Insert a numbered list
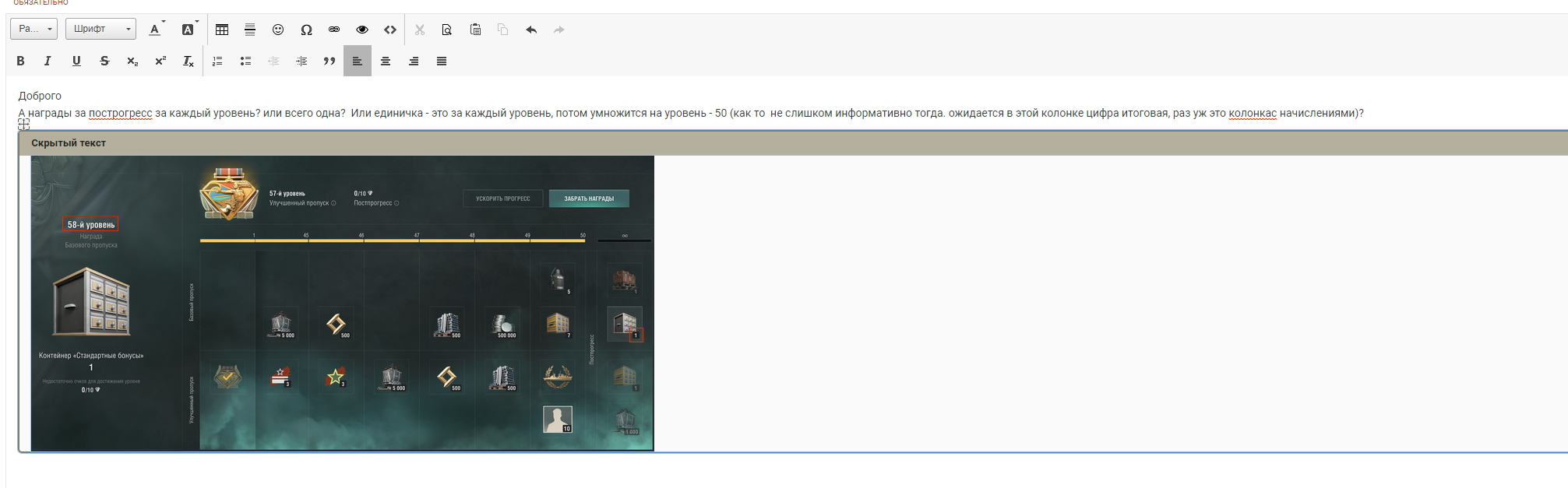This screenshot has height=488, width=1568. [x=217, y=61]
